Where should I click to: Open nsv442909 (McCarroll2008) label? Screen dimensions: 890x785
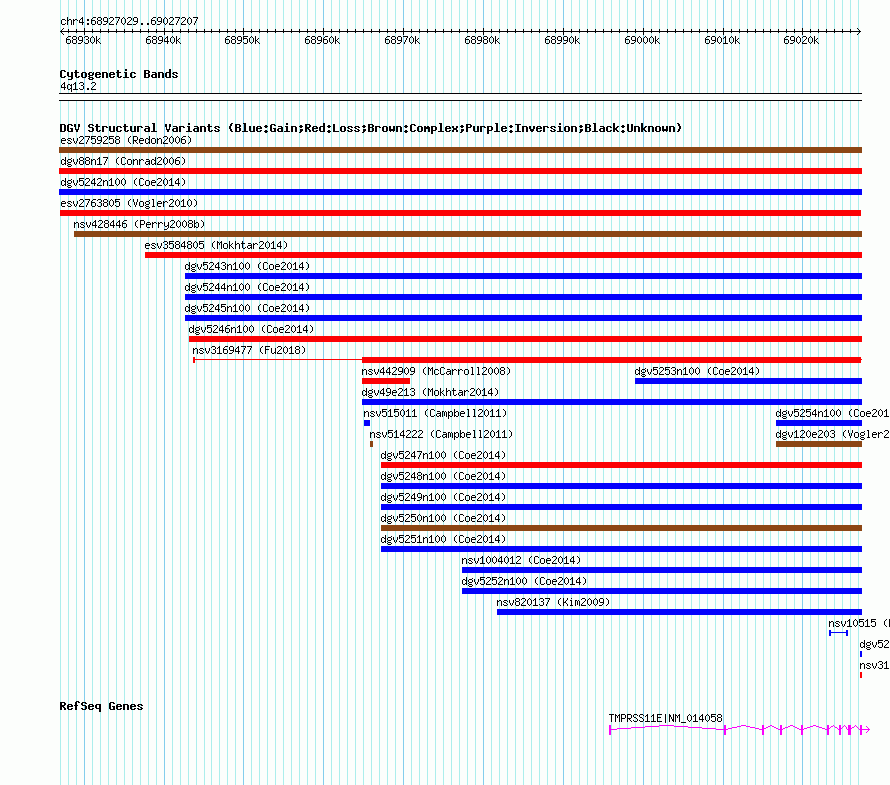(436, 371)
